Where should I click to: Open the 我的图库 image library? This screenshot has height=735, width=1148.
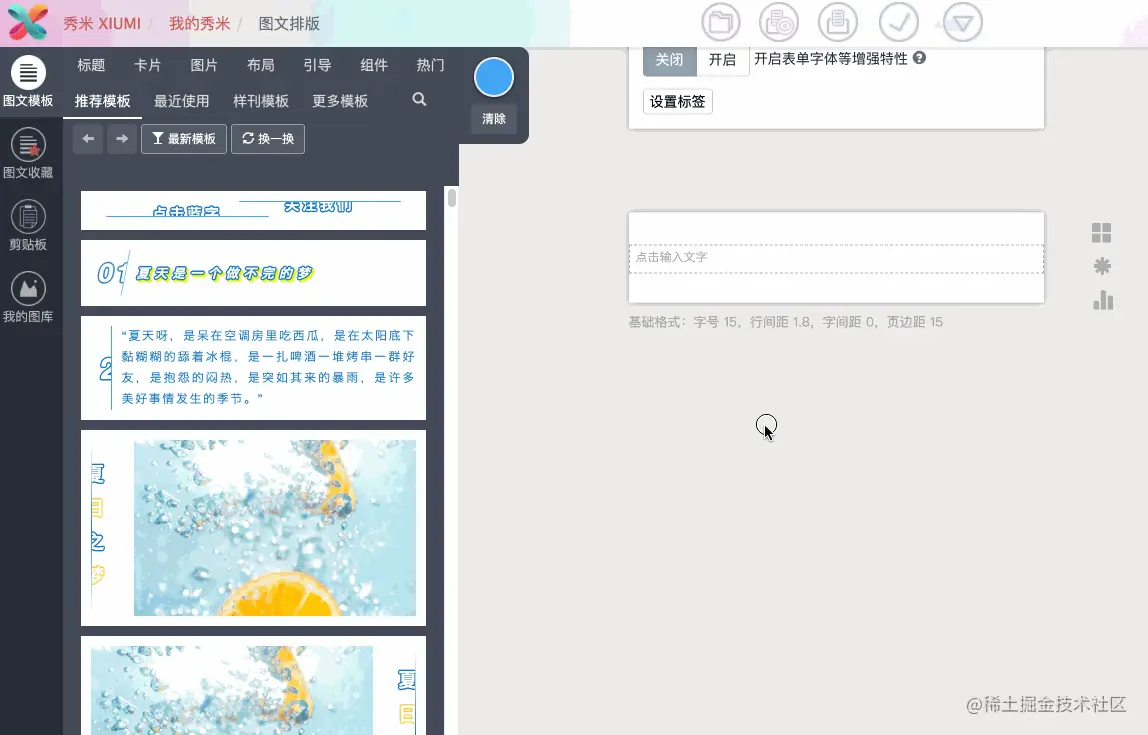coord(28,297)
